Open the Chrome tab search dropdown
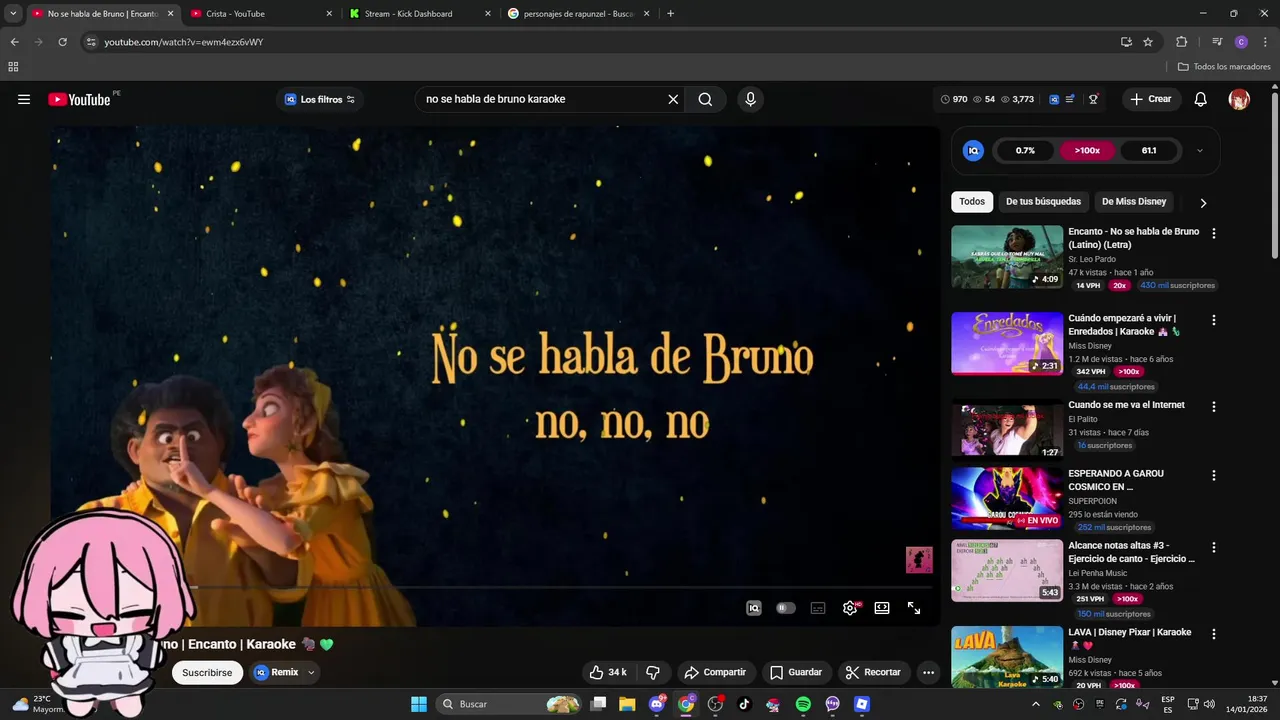This screenshot has width=1280, height=720. click(x=13, y=14)
